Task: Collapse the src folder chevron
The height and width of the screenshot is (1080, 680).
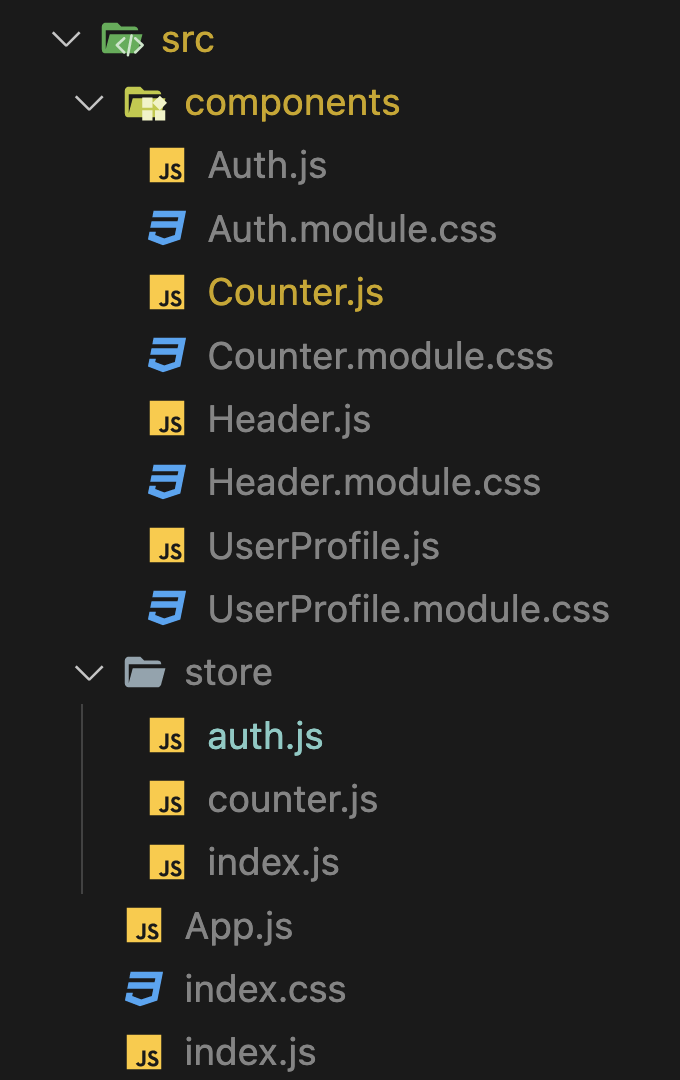Action: click(66, 39)
